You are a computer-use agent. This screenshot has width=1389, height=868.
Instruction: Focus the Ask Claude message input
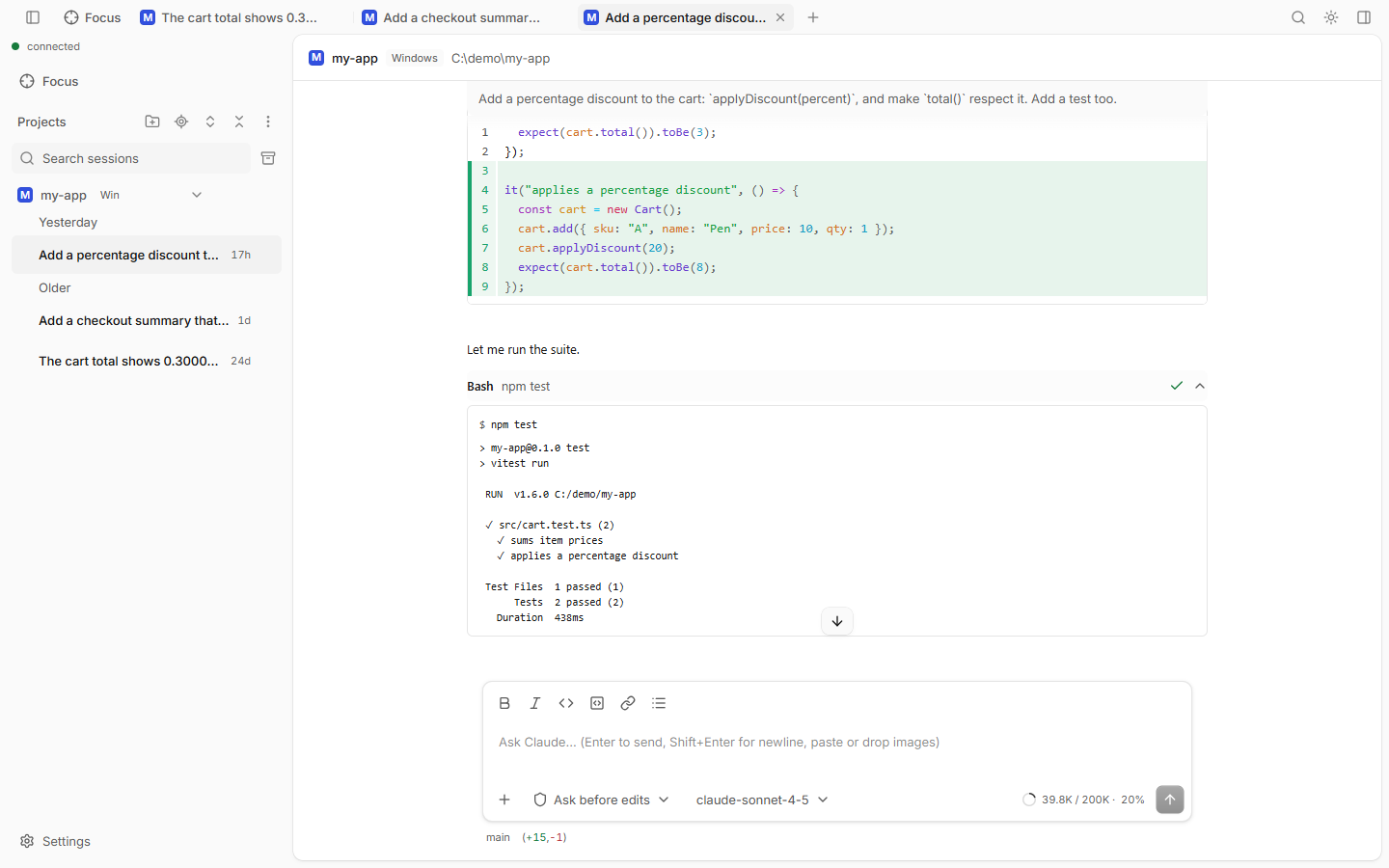837,742
